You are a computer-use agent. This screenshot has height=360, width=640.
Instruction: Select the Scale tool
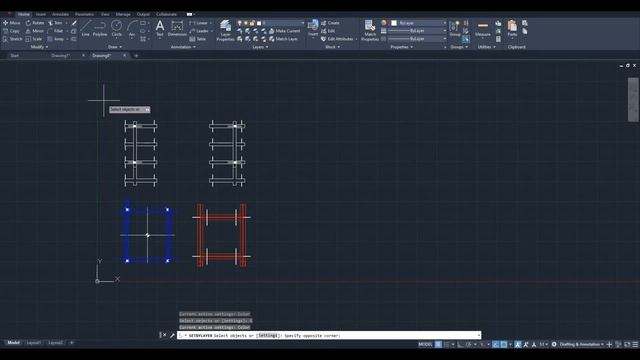tap(34, 39)
